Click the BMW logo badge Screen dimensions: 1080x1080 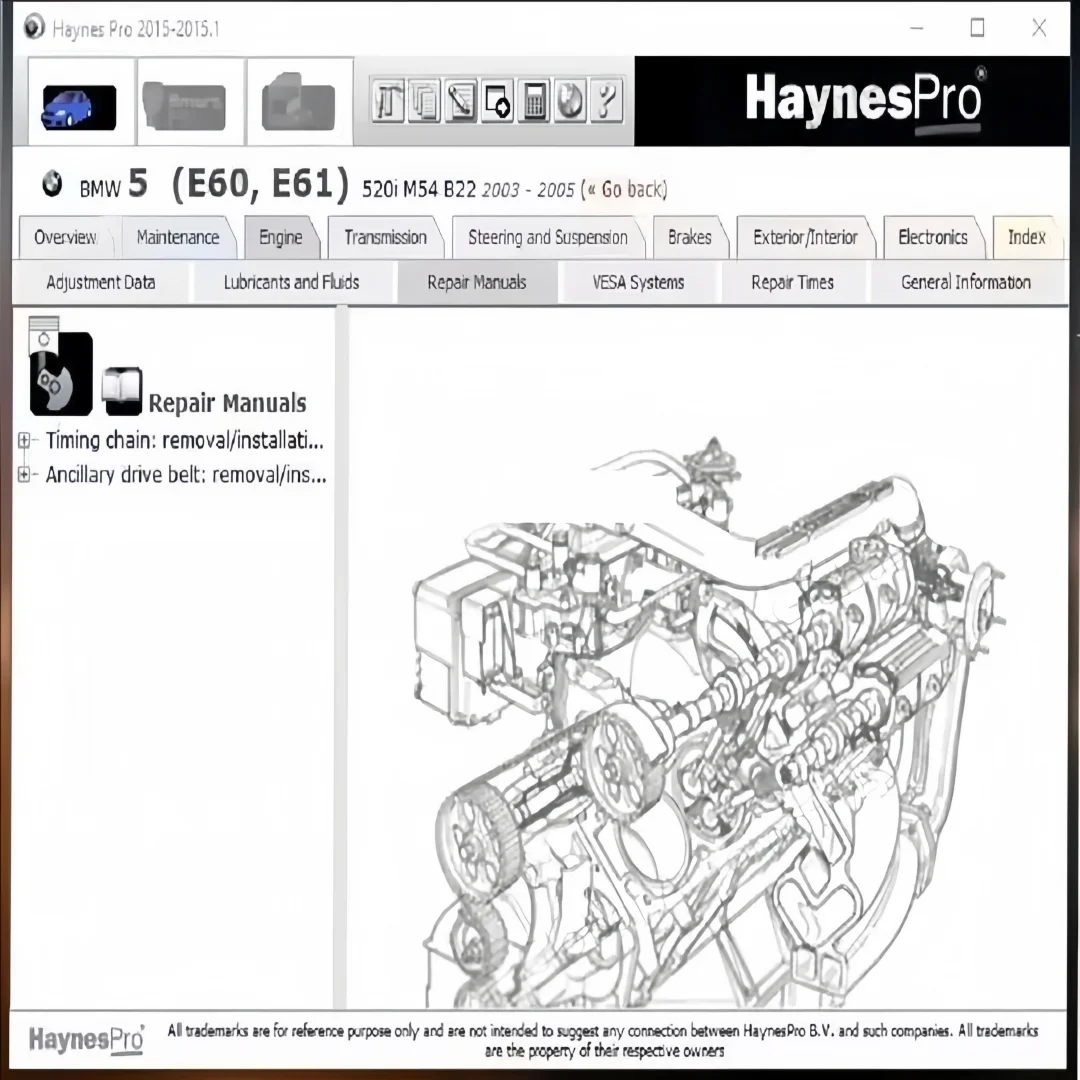point(52,185)
